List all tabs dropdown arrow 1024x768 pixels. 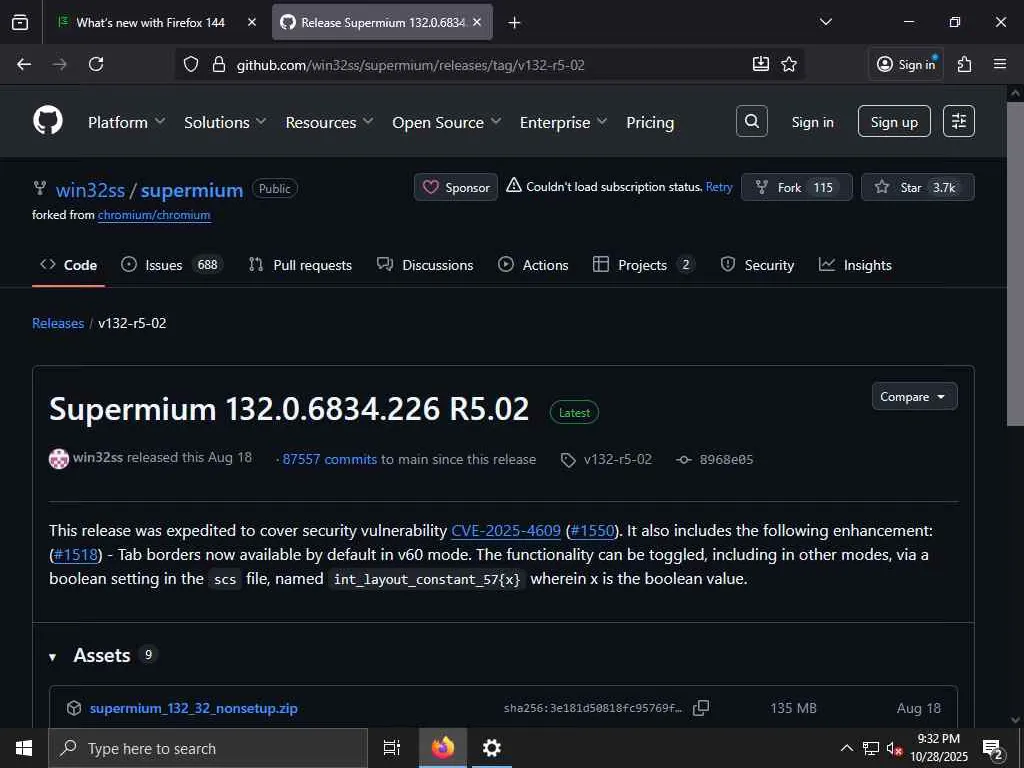(826, 22)
